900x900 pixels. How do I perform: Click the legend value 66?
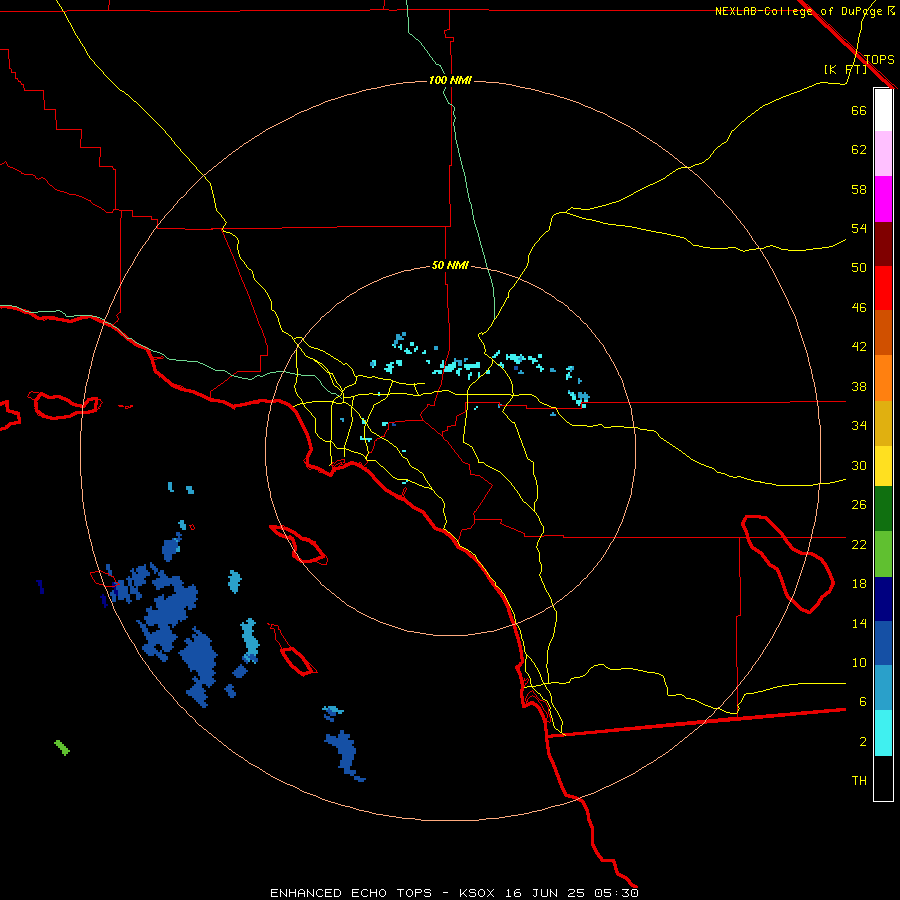(x=859, y=110)
